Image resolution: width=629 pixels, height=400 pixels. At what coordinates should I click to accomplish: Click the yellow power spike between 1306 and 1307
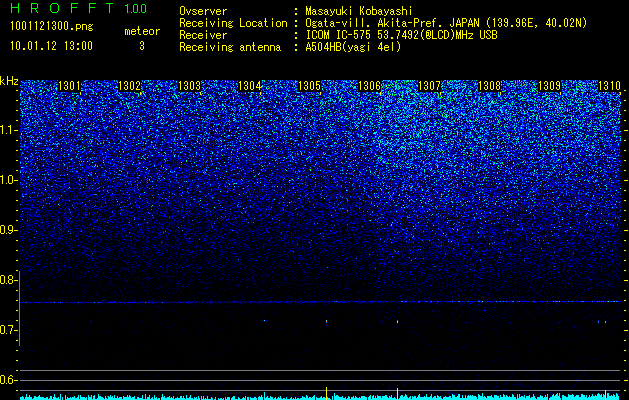397,393
